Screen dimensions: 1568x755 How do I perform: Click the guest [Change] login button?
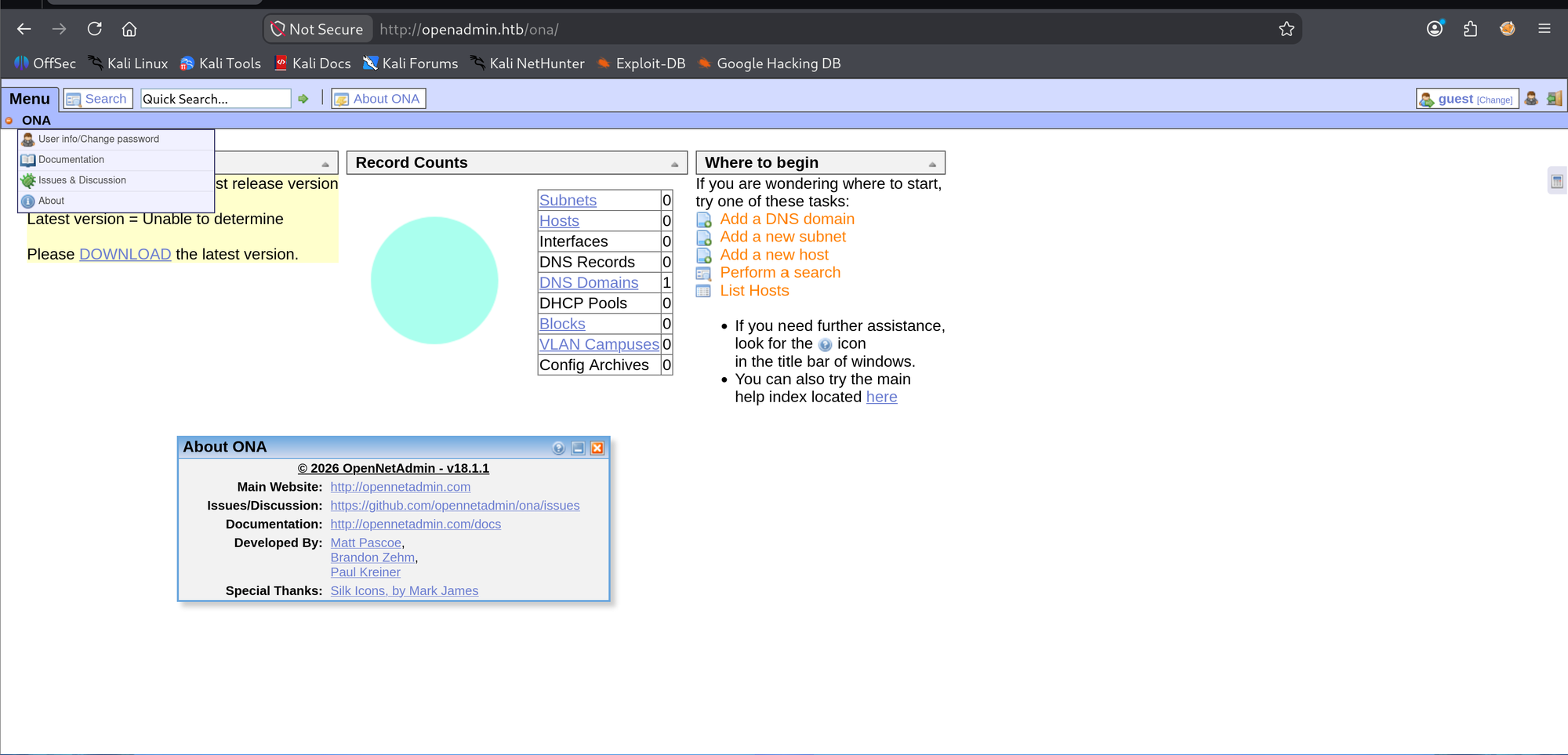click(x=1467, y=99)
